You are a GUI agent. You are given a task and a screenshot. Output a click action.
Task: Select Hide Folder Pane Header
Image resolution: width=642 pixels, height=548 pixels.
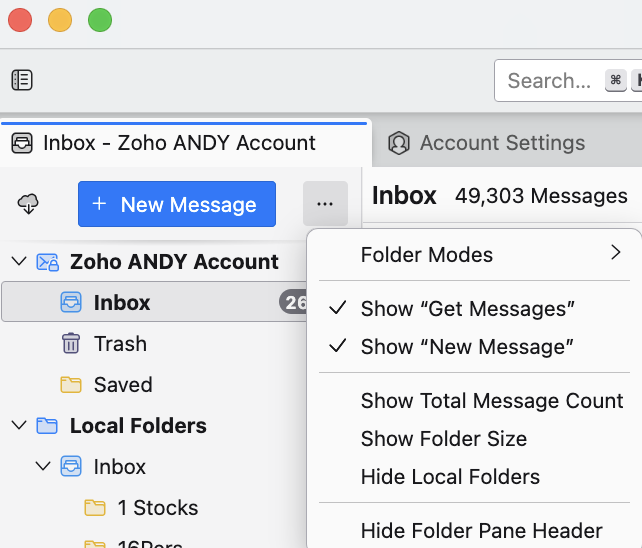[x=481, y=531]
